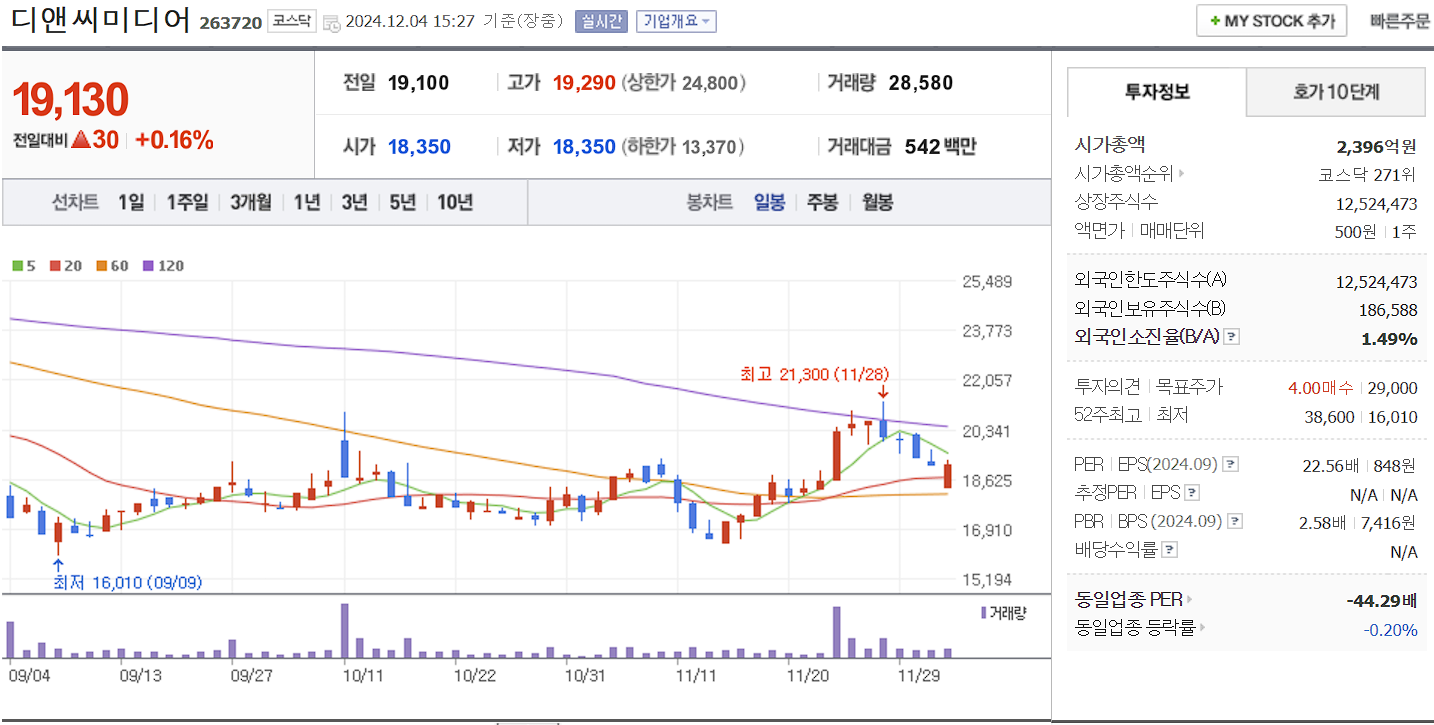
Task: Click the orange 60-day average color swatch
Action: click(x=101, y=266)
